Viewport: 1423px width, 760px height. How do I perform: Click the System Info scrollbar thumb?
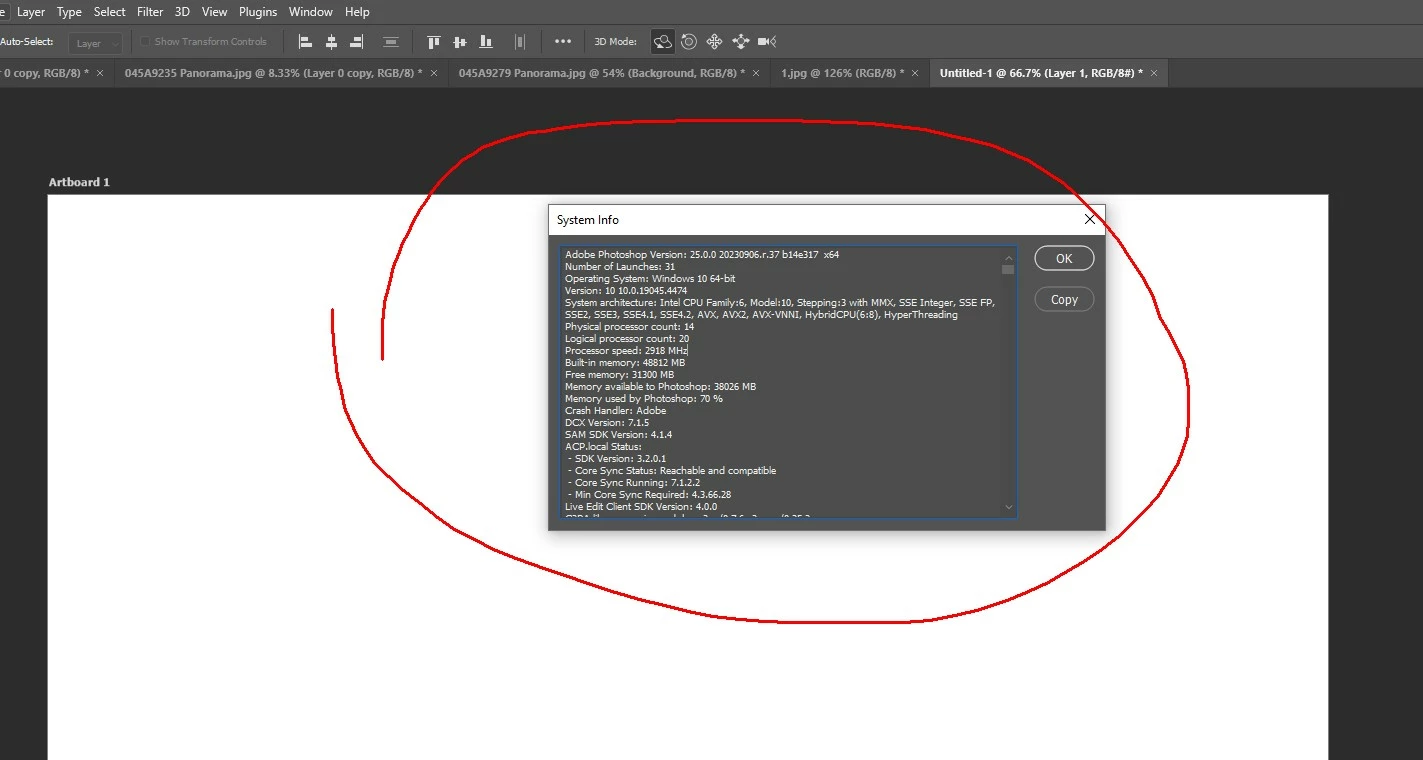tap(1008, 269)
